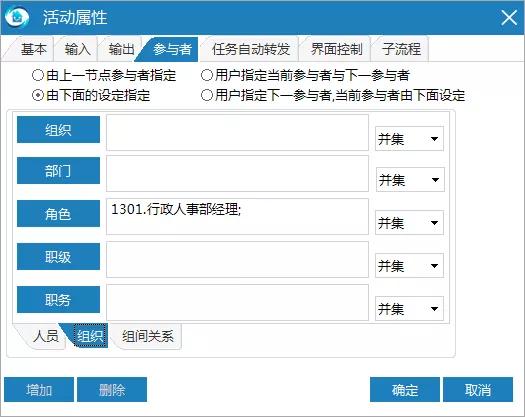Select radio 由上一节点参与者指定

coord(104,75)
